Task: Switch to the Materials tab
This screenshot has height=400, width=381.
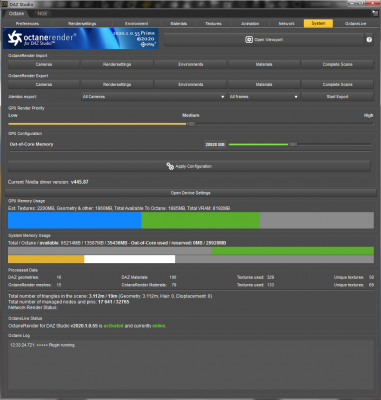Action: [179, 24]
